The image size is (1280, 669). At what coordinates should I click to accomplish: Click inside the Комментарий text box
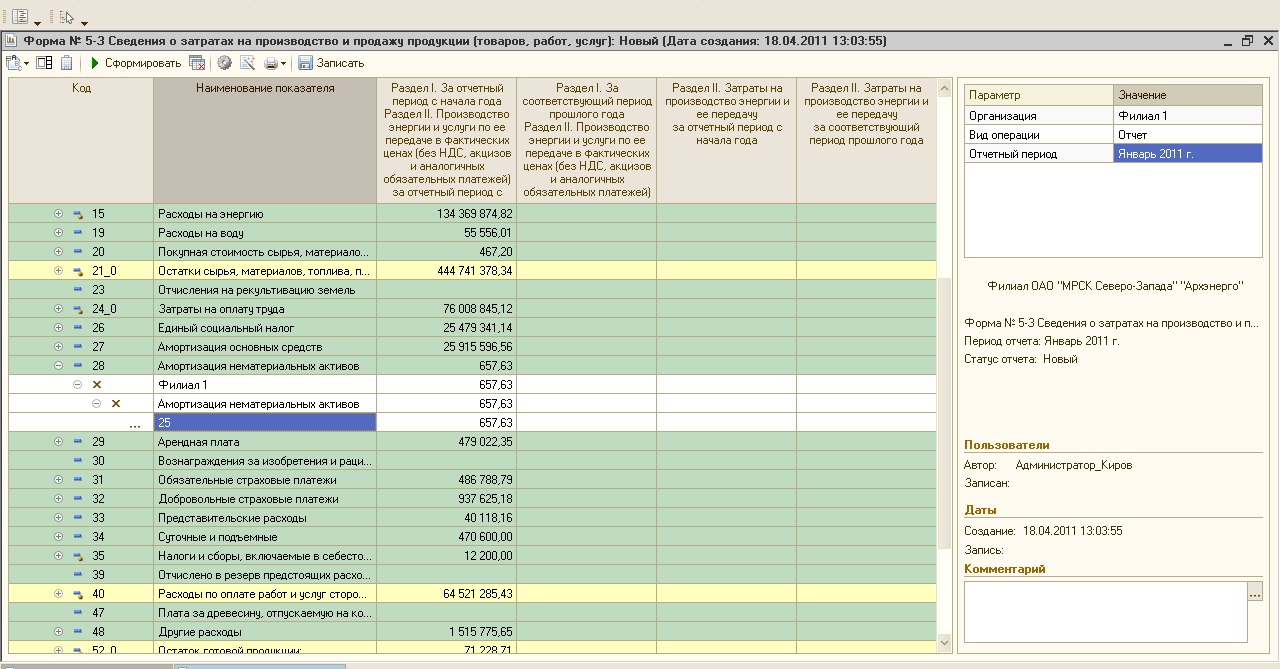[x=1106, y=612]
